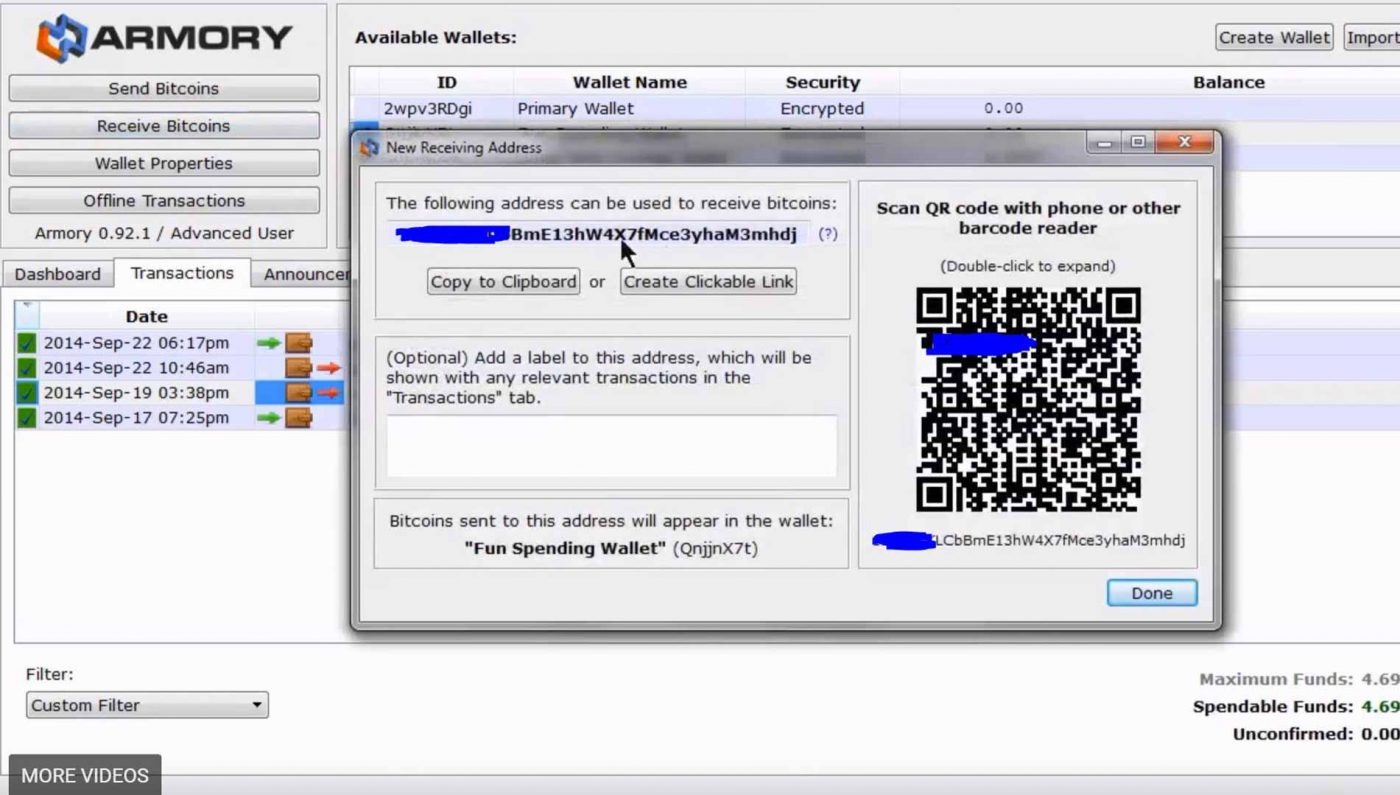Click the Unconfirmed funds label
Image resolution: width=1400 pixels, height=795 pixels.
[1293, 734]
